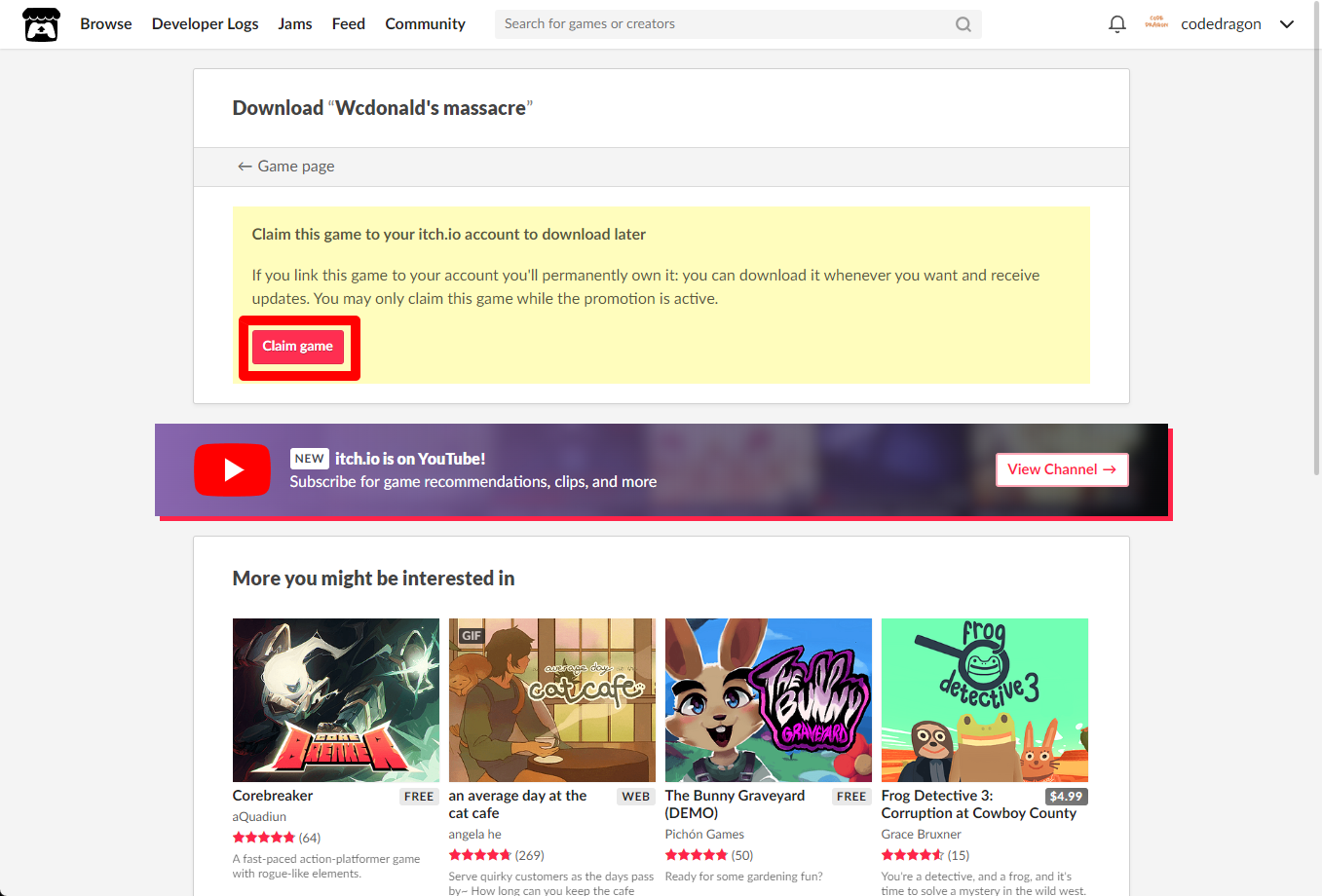
Task: Click the YouTube play logo
Action: (232, 469)
